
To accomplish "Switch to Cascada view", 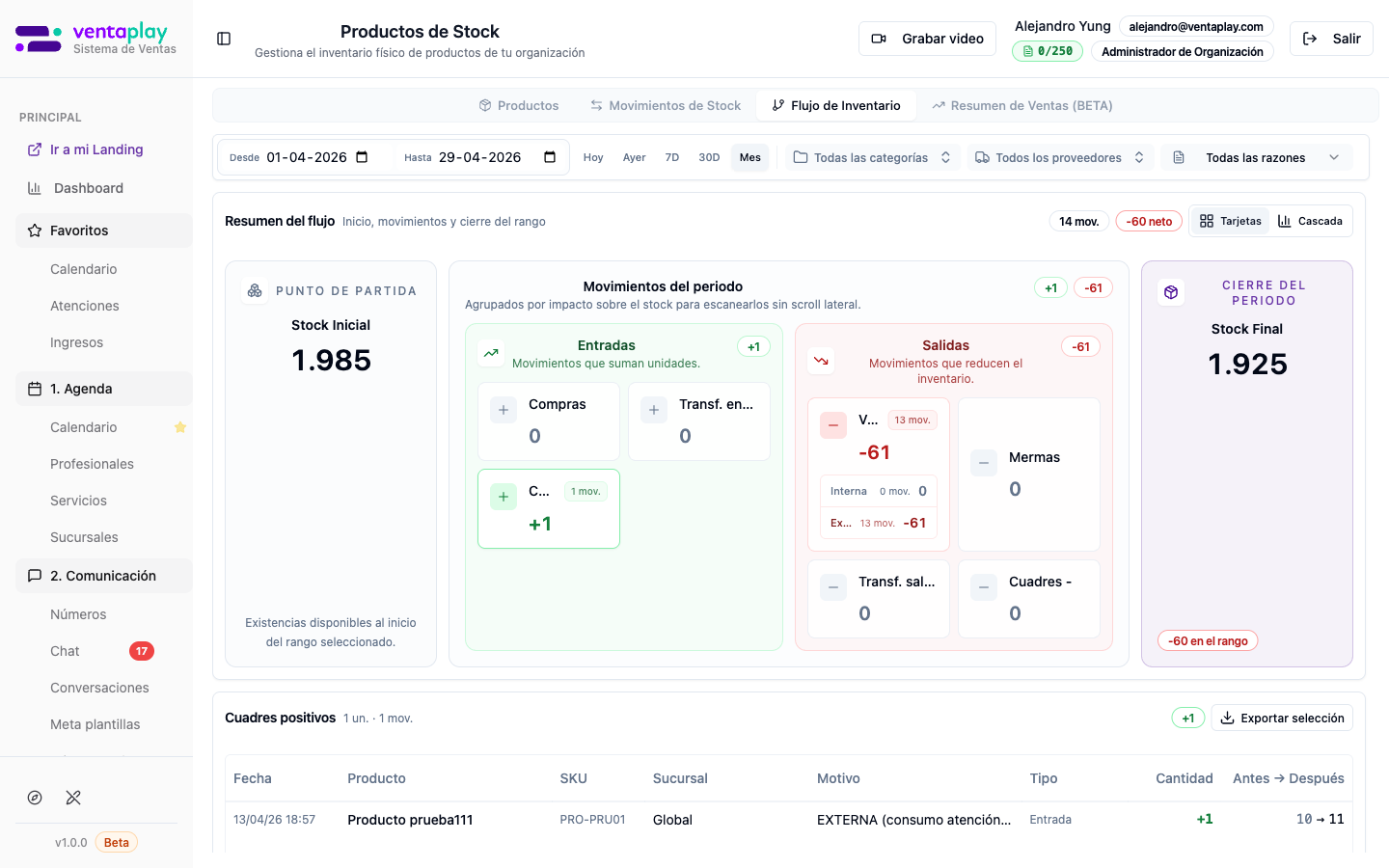I will click(1310, 221).
